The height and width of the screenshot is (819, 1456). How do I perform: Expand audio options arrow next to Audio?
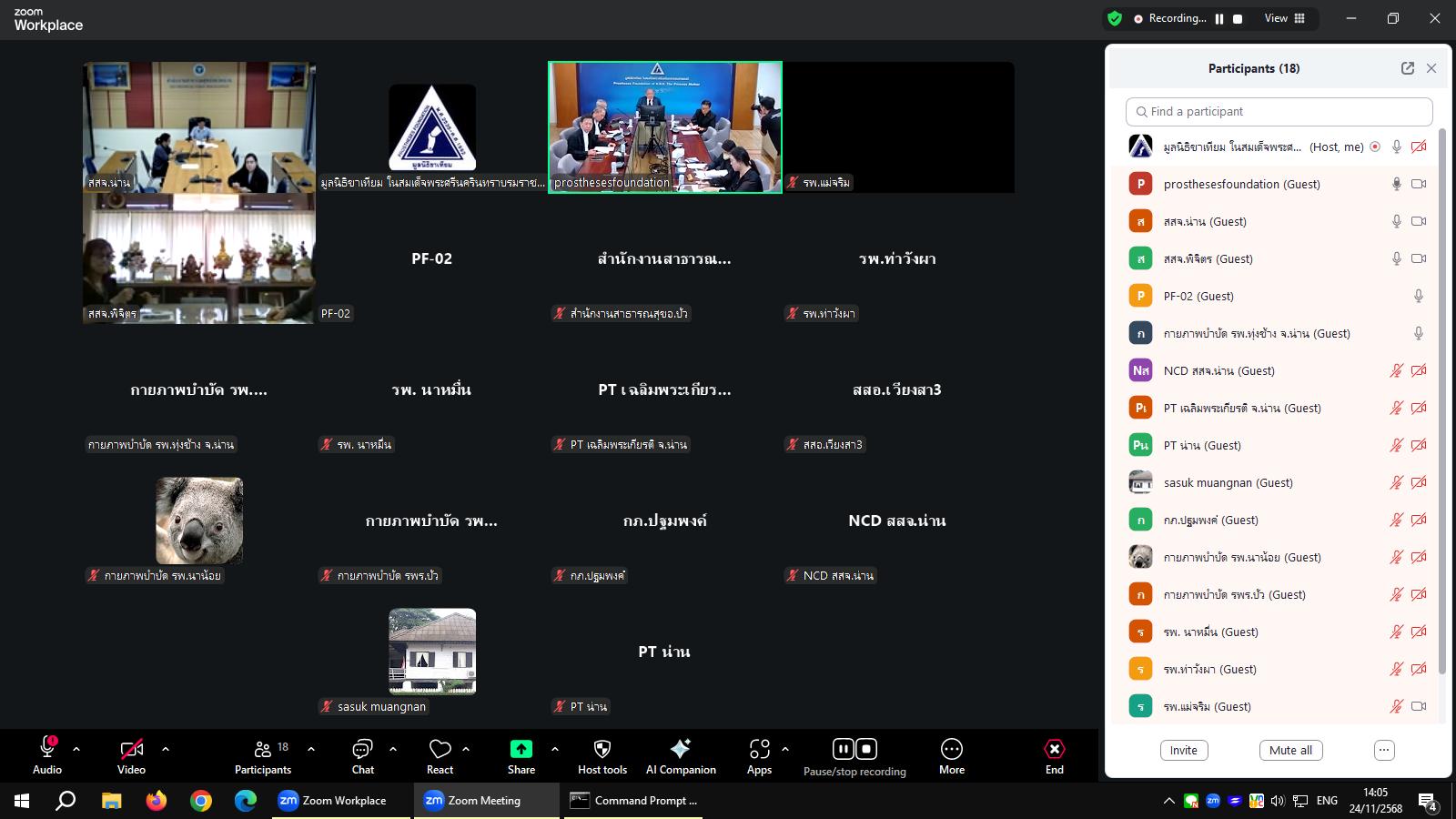pos(76,749)
